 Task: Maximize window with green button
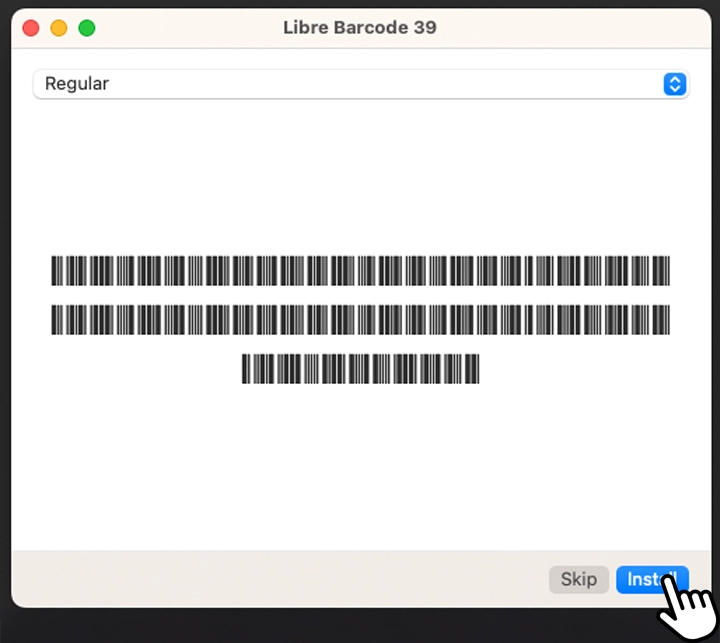tap(87, 28)
